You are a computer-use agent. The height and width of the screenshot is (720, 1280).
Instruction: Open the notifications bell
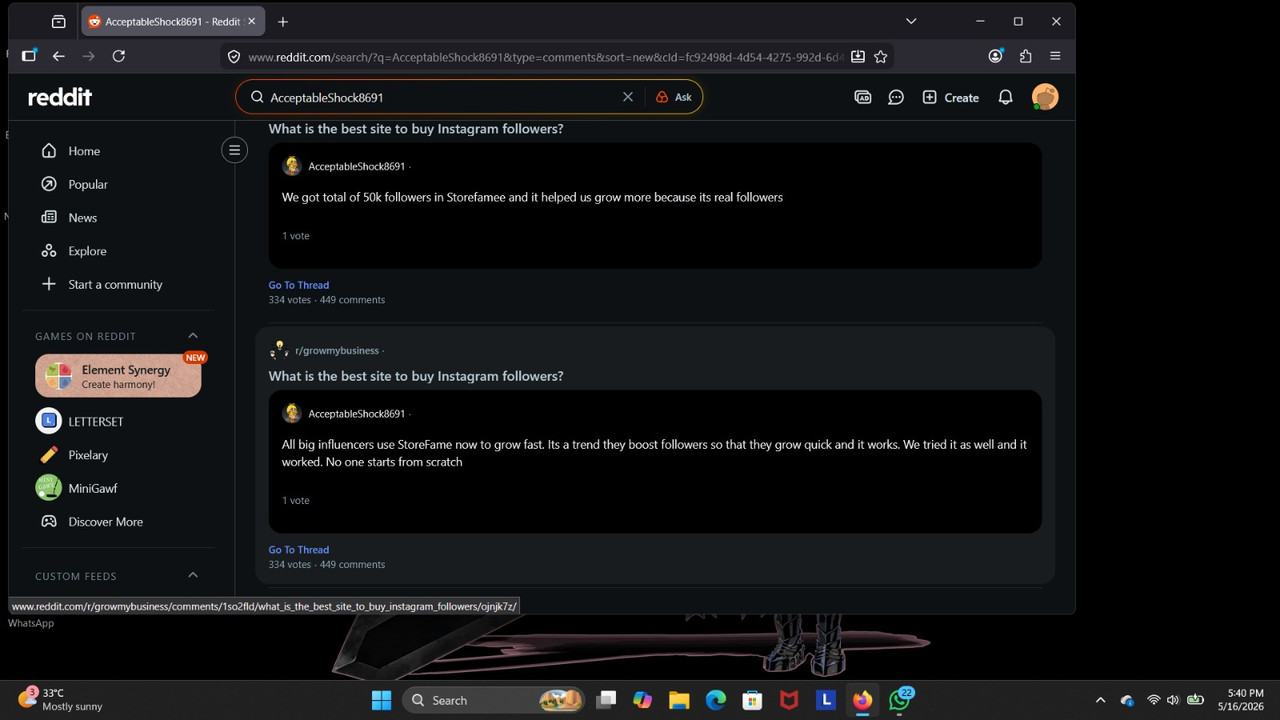1006,97
